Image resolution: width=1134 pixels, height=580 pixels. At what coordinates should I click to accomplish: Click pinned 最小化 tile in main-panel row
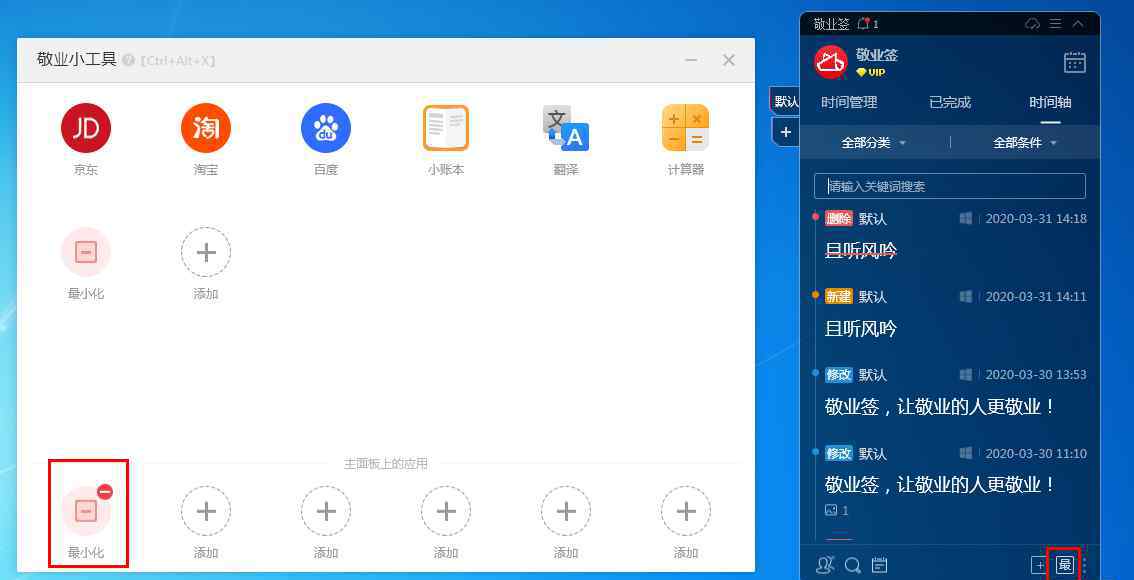click(x=86, y=511)
